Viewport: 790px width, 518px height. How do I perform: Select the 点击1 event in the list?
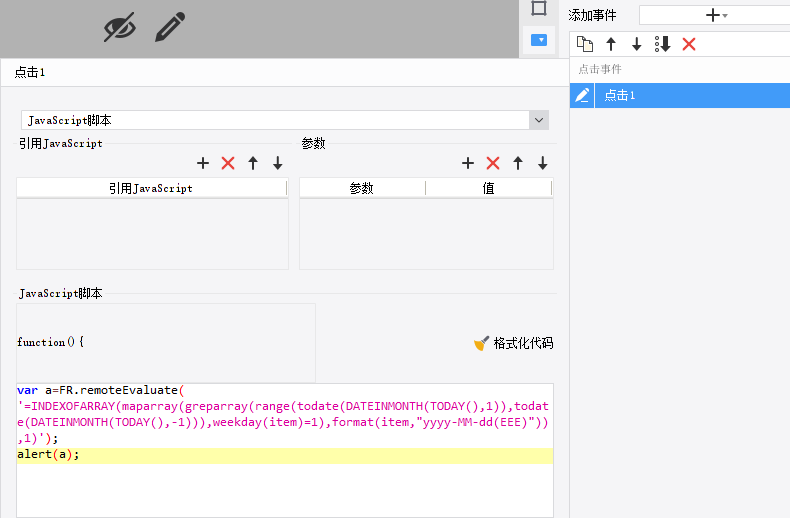(x=692, y=95)
